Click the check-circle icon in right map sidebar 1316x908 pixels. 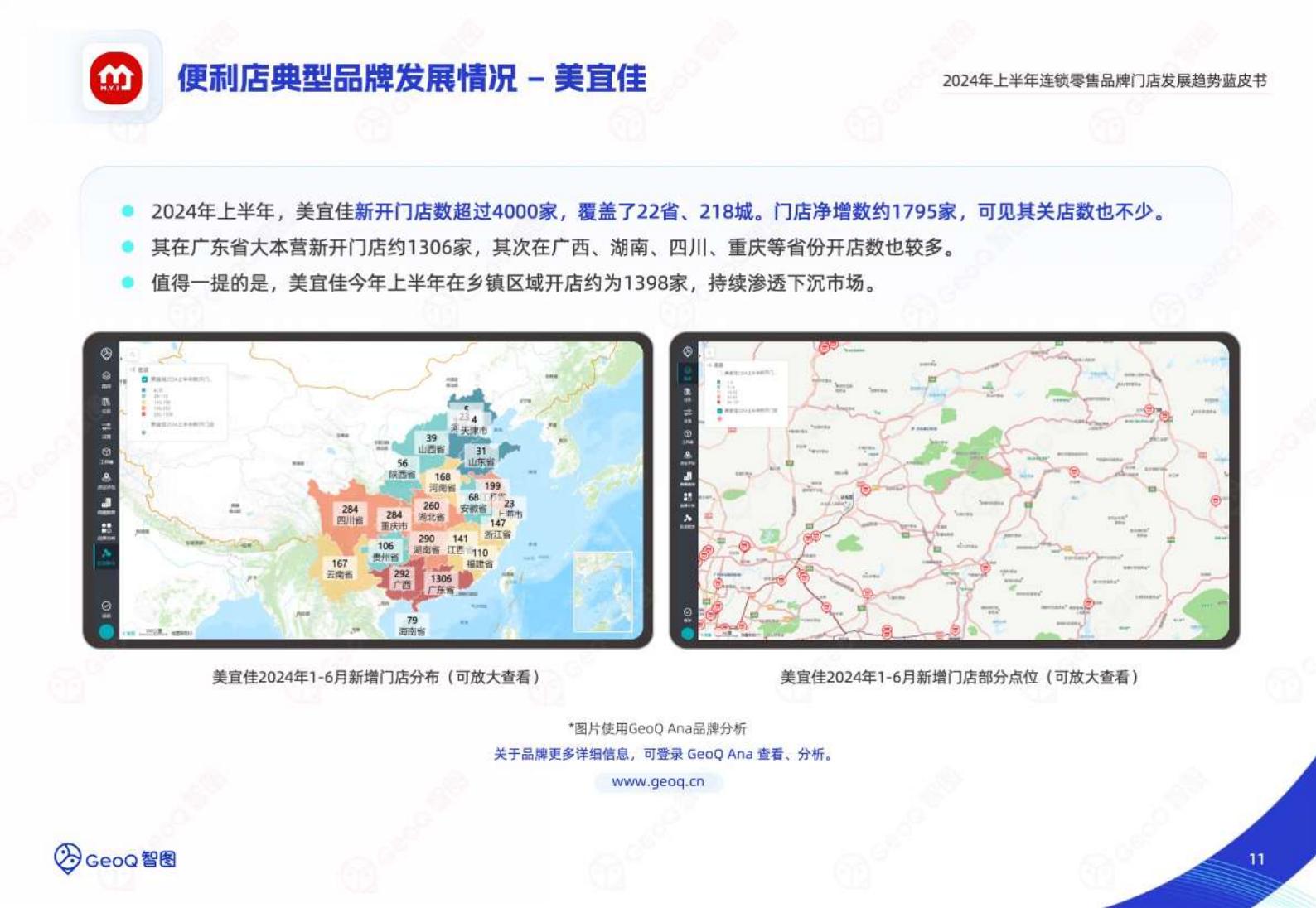point(687,614)
